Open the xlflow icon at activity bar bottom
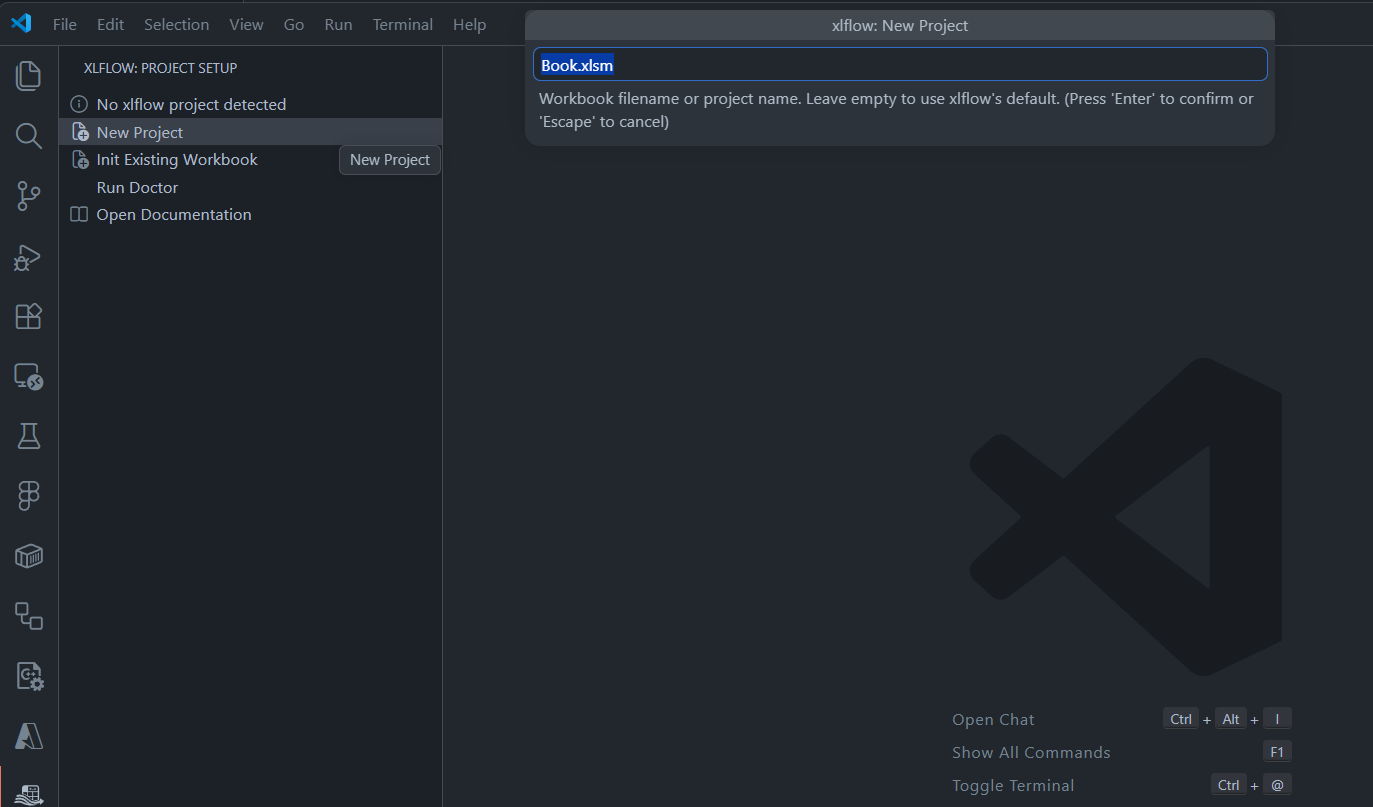Screen dimensions: 1373x807 point(29,793)
